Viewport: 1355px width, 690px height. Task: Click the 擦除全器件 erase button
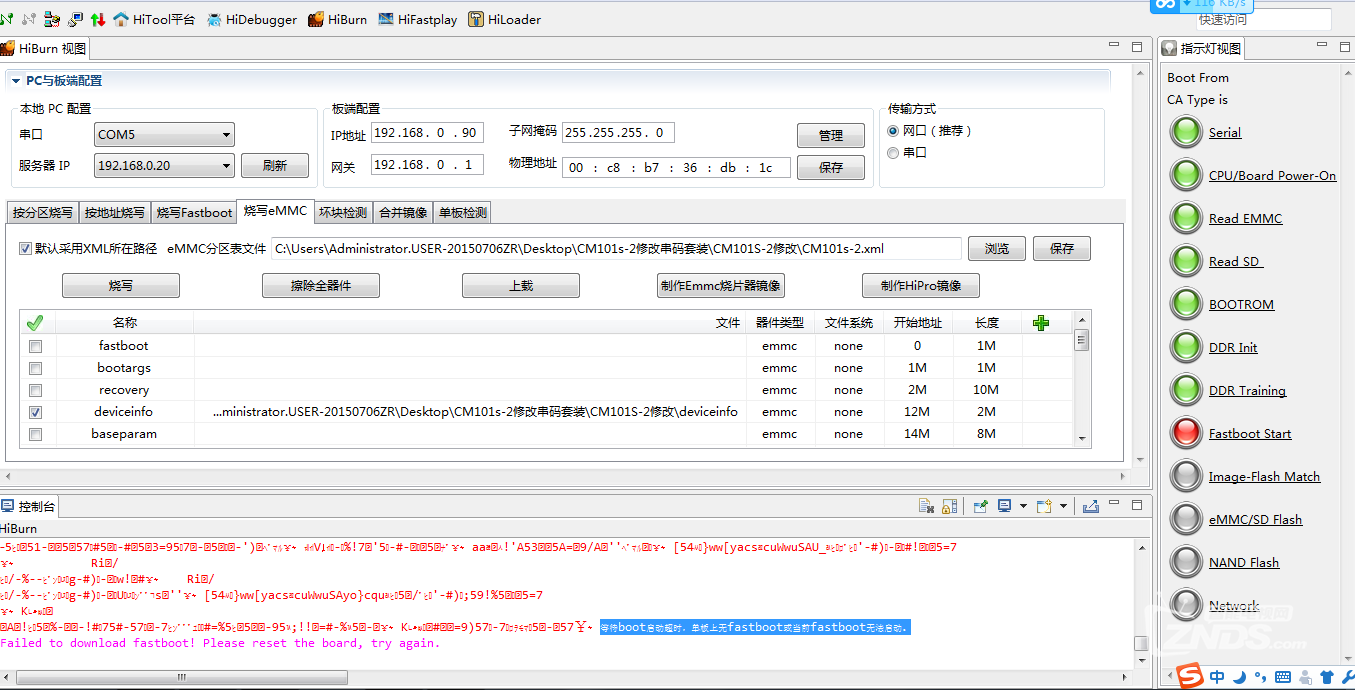click(x=321, y=286)
